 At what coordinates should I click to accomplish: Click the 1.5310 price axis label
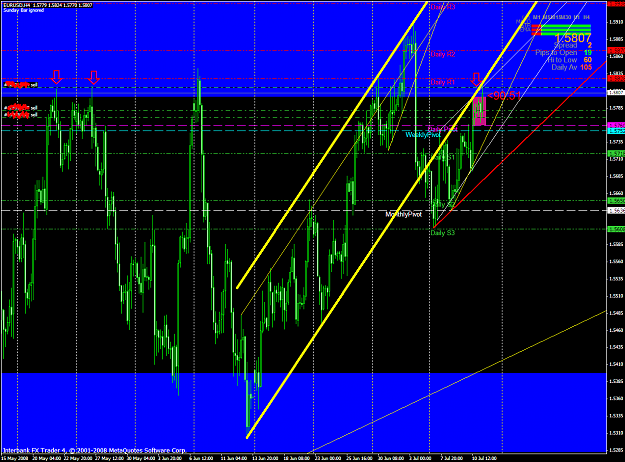tap(616, 433)
